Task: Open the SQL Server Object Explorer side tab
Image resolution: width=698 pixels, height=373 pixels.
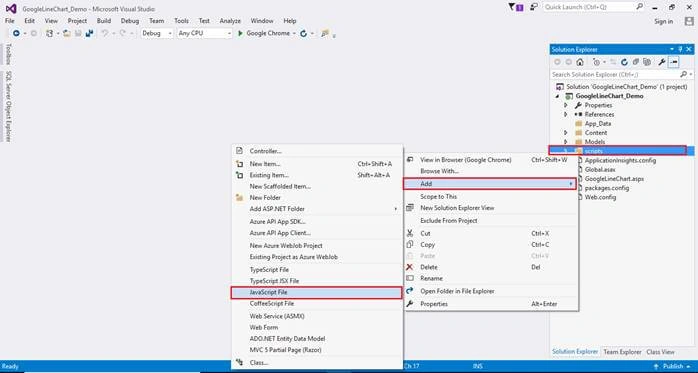Action: pos(8,106)
